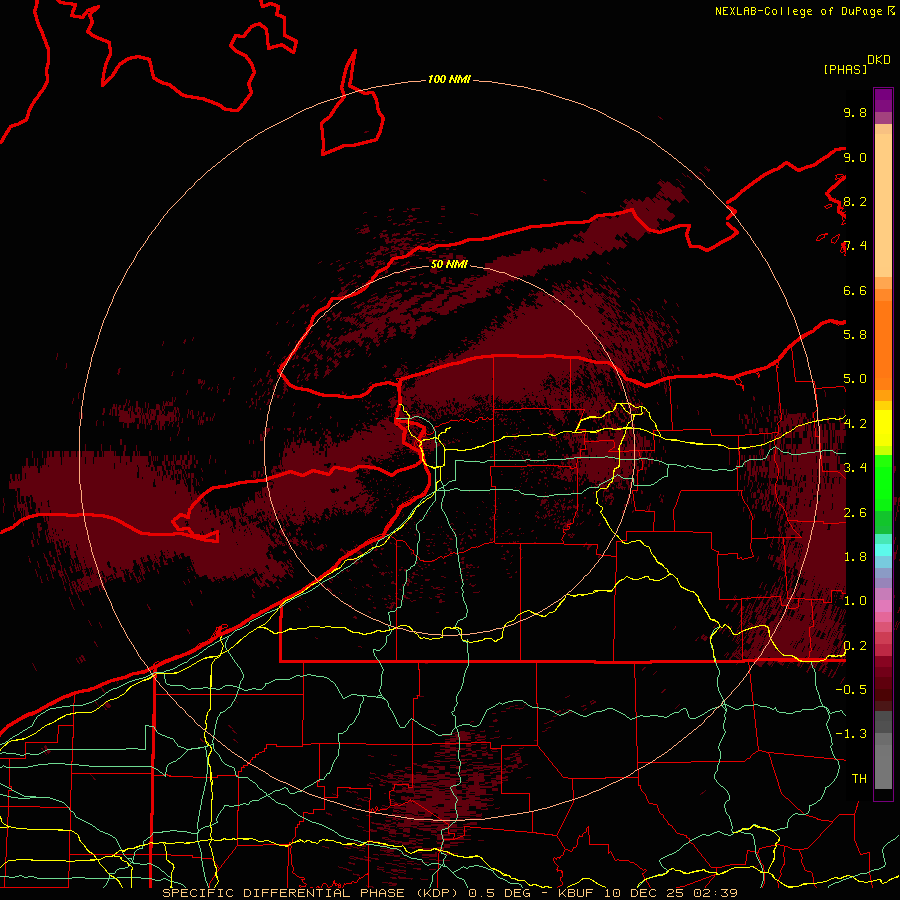This screenshot has height=900, width=900.
Task: Click the SPECIFIC DIFFERENTIAL PHASE (KDP) caption text
Action: click(313, 893)
